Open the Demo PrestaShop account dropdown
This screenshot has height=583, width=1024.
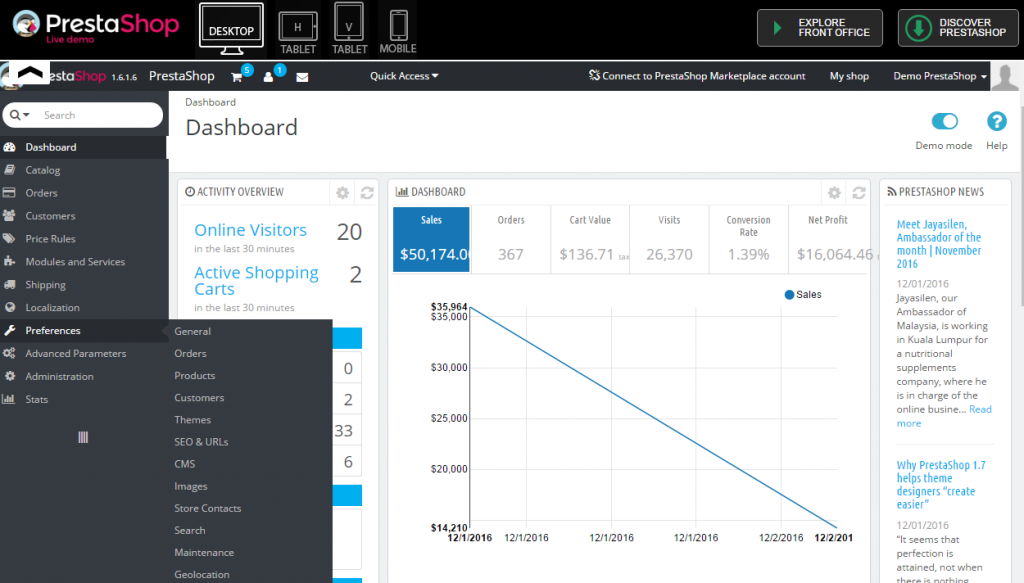(x=940, y=76)
